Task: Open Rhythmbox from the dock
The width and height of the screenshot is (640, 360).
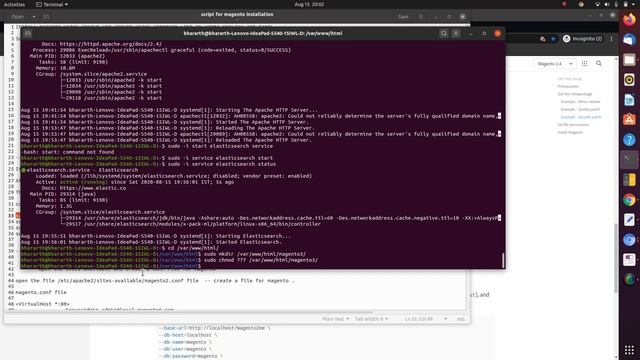Action: (629, 80)
